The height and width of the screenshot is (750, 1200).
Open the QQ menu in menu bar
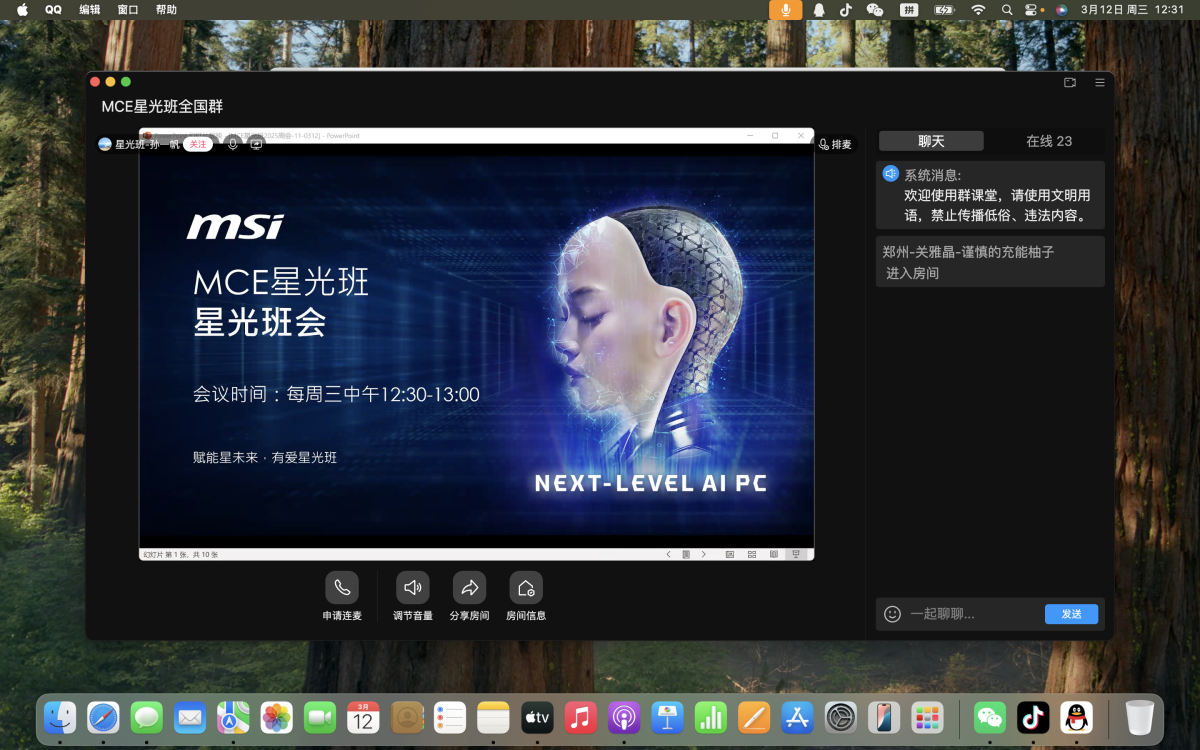[53, 9]
